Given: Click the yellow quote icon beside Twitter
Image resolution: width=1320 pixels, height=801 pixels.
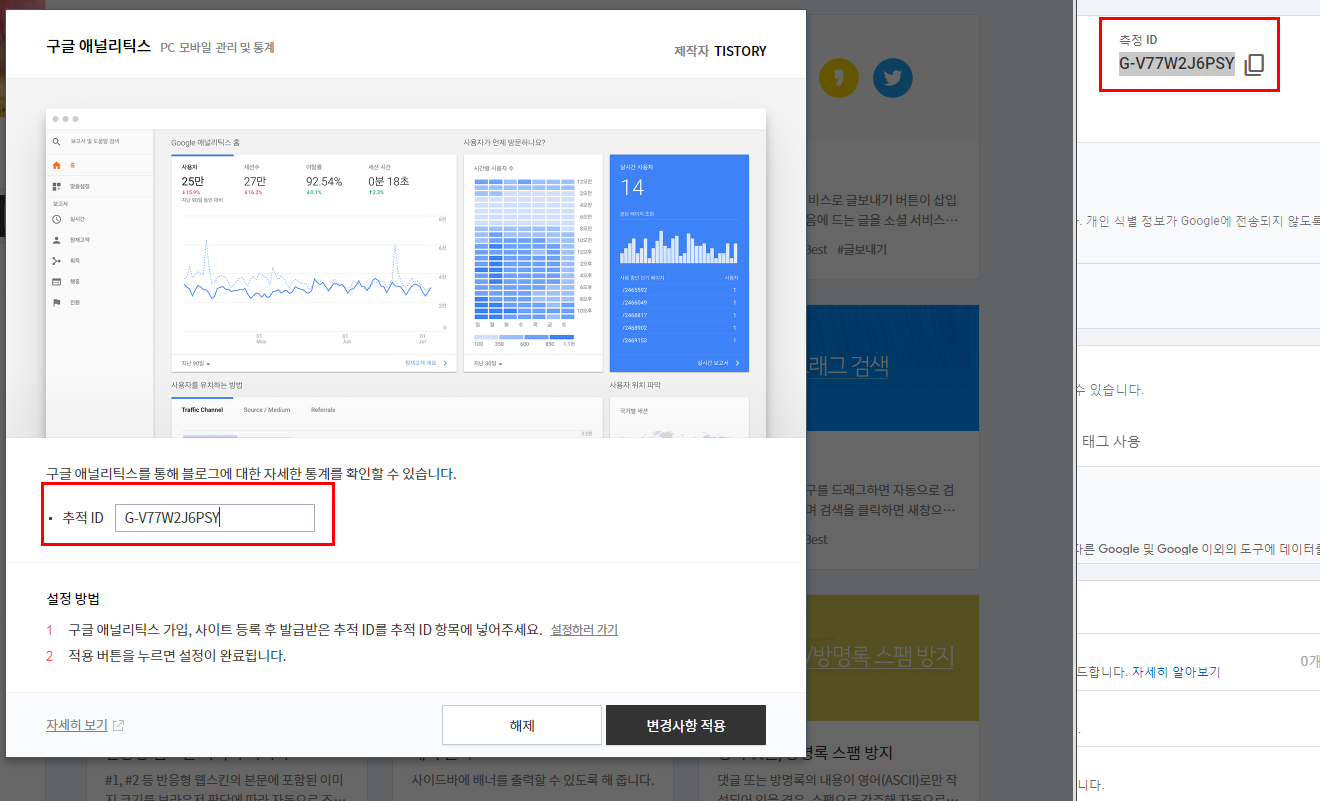Looking at the screenshot, I should coord(838,78).
